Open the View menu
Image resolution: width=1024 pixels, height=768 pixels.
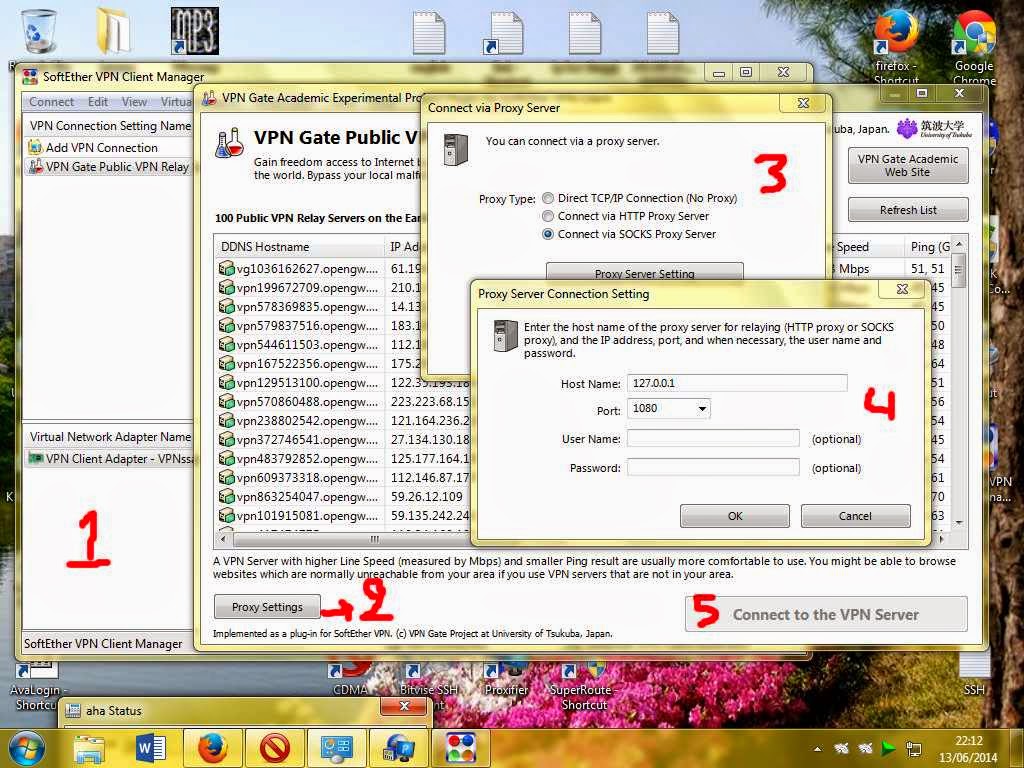pyautogui.click(x=134, y=102)
